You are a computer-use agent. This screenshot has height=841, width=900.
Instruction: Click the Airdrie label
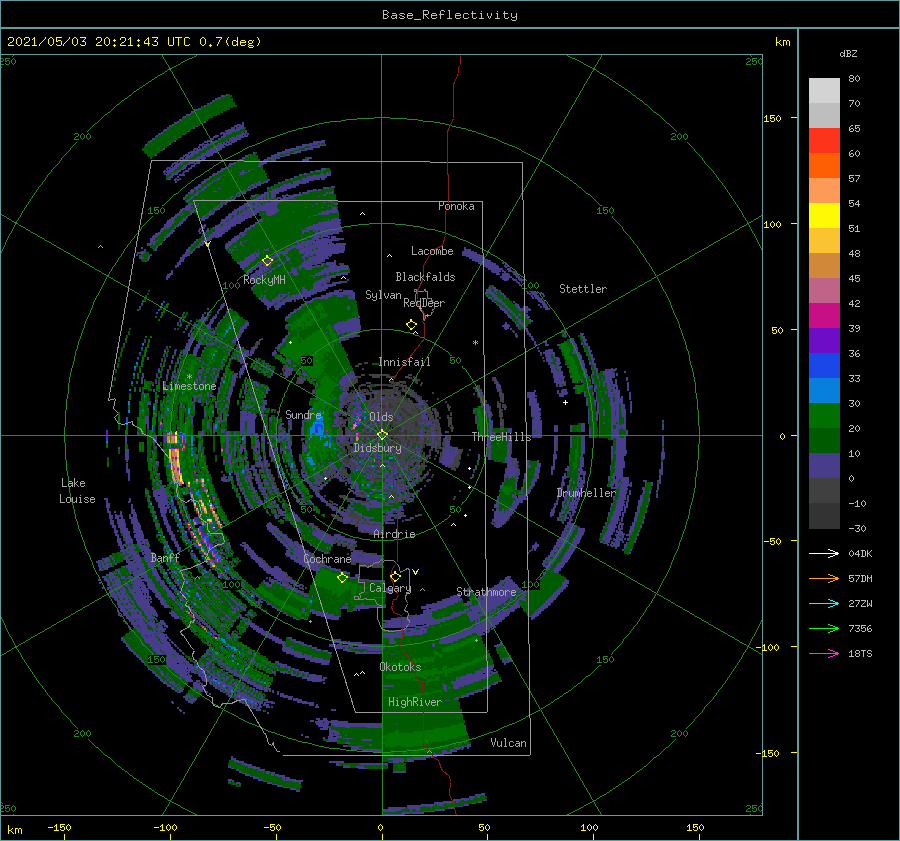(x=394, y=534)
